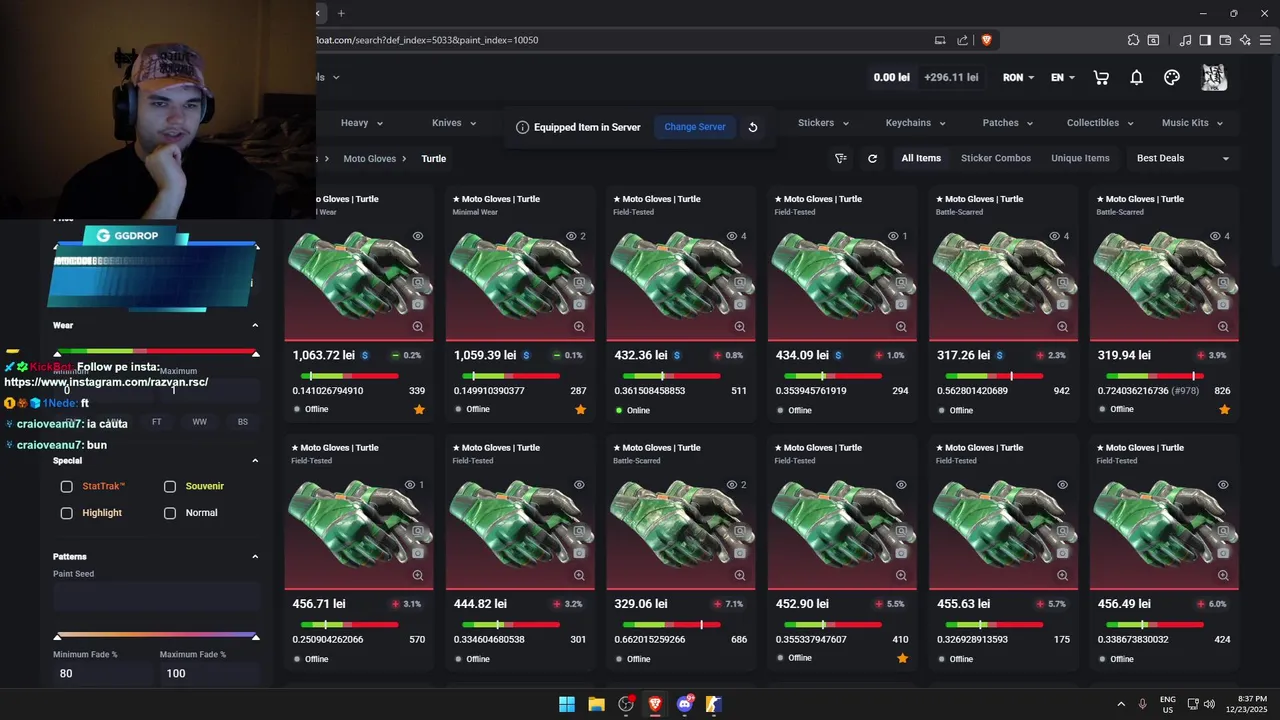
Task: Open the Keychains menu
Action: pyautogui.click(x=915, y=123)
